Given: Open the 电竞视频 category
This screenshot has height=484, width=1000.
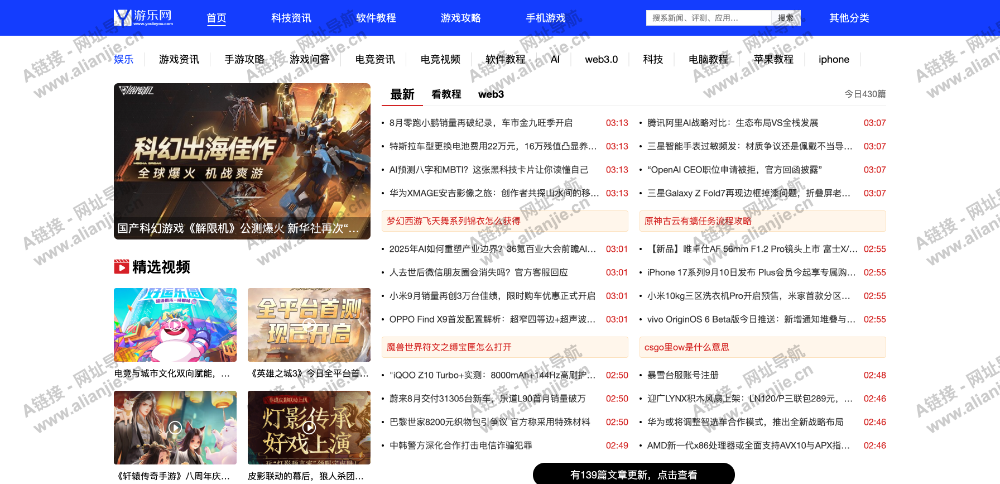Looking at the screenshot, I should [x=440, y=59].
